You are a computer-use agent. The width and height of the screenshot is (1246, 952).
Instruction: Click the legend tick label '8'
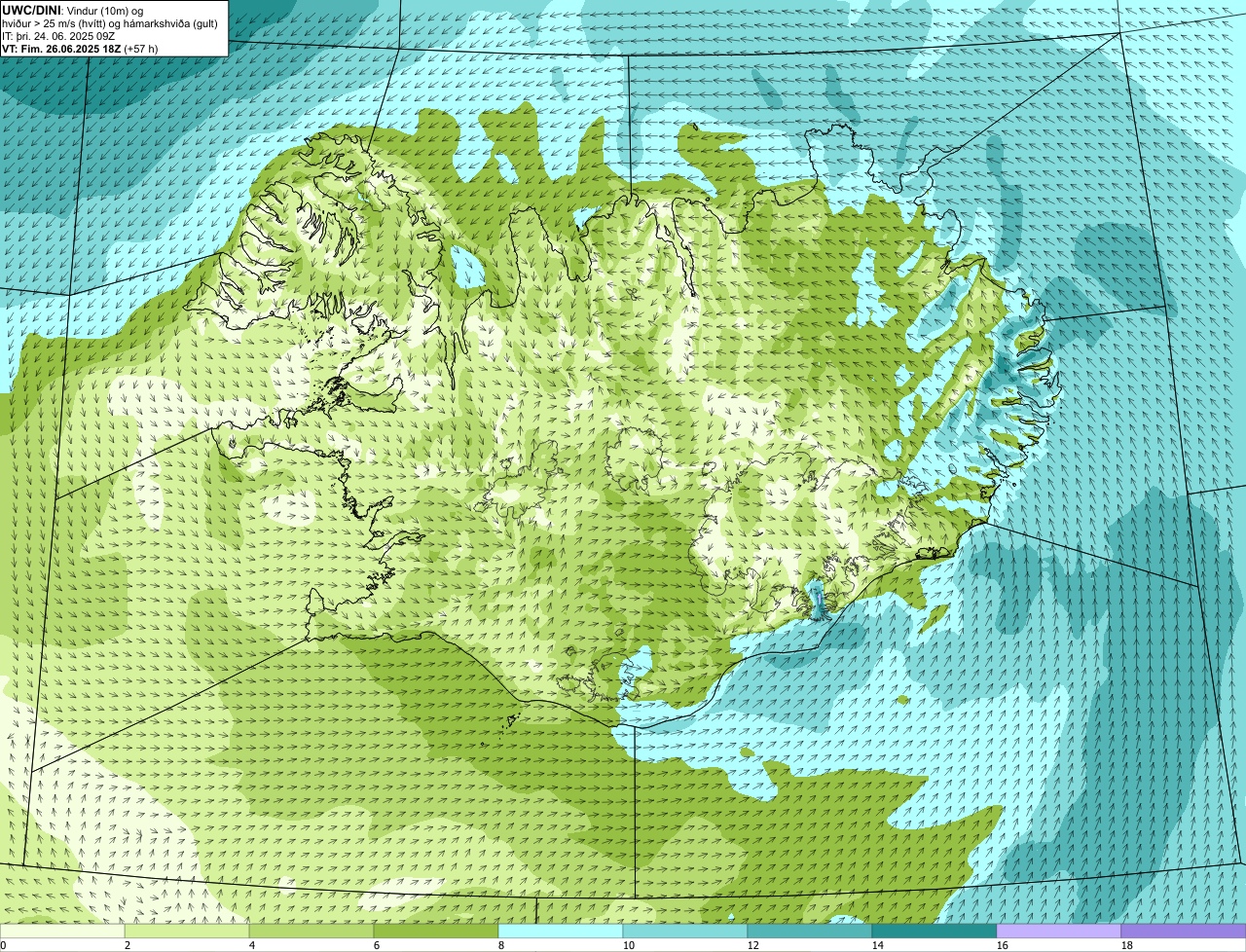coord(501,945)
